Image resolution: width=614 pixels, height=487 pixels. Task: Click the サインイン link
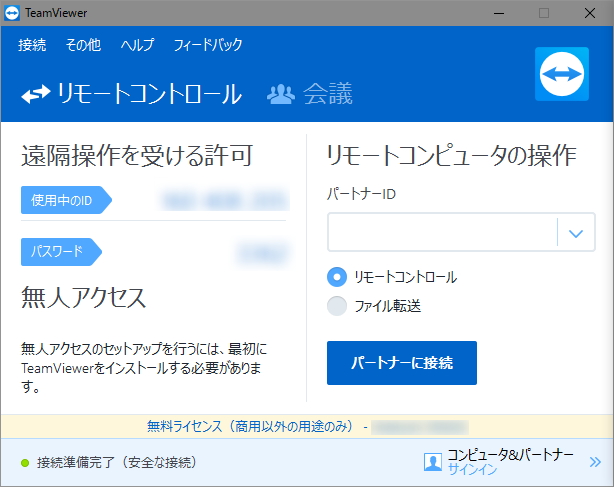472,469
